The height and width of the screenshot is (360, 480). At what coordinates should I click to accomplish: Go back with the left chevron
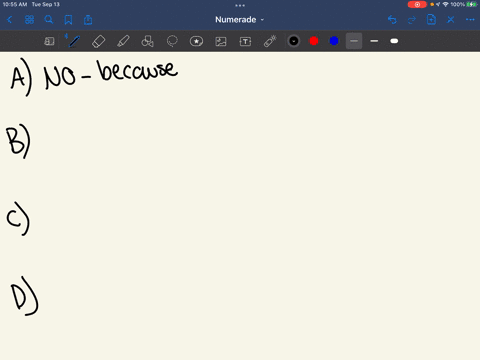coord(9,20)
